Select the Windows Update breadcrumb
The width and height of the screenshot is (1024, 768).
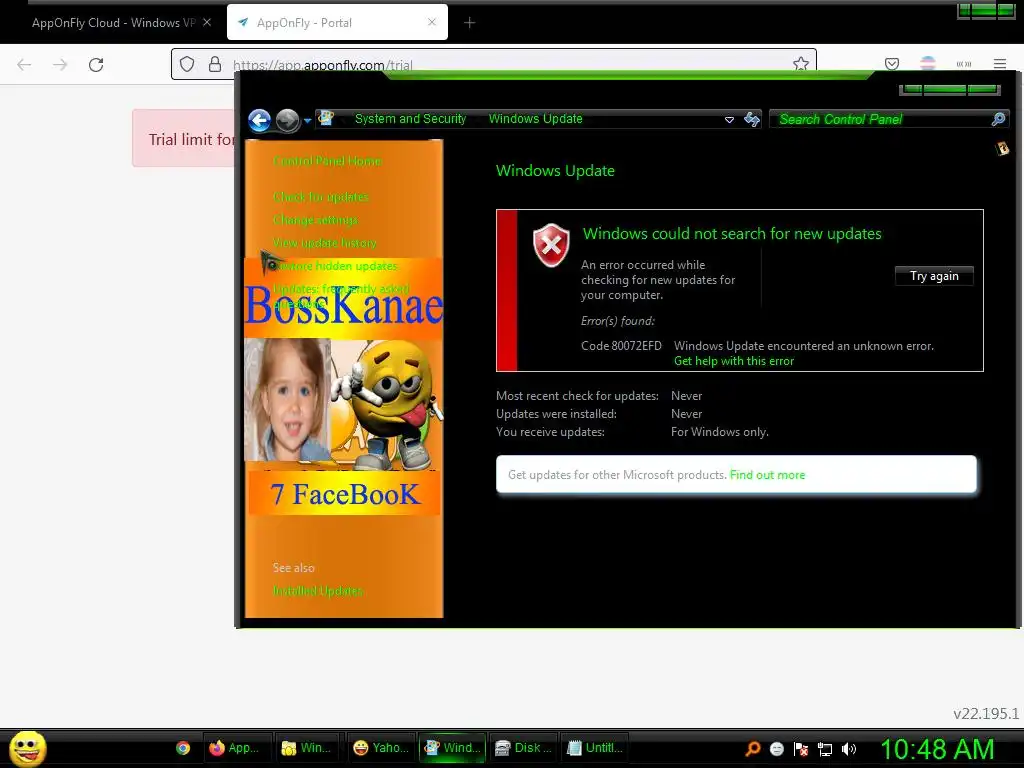click(x=536, y=119)
